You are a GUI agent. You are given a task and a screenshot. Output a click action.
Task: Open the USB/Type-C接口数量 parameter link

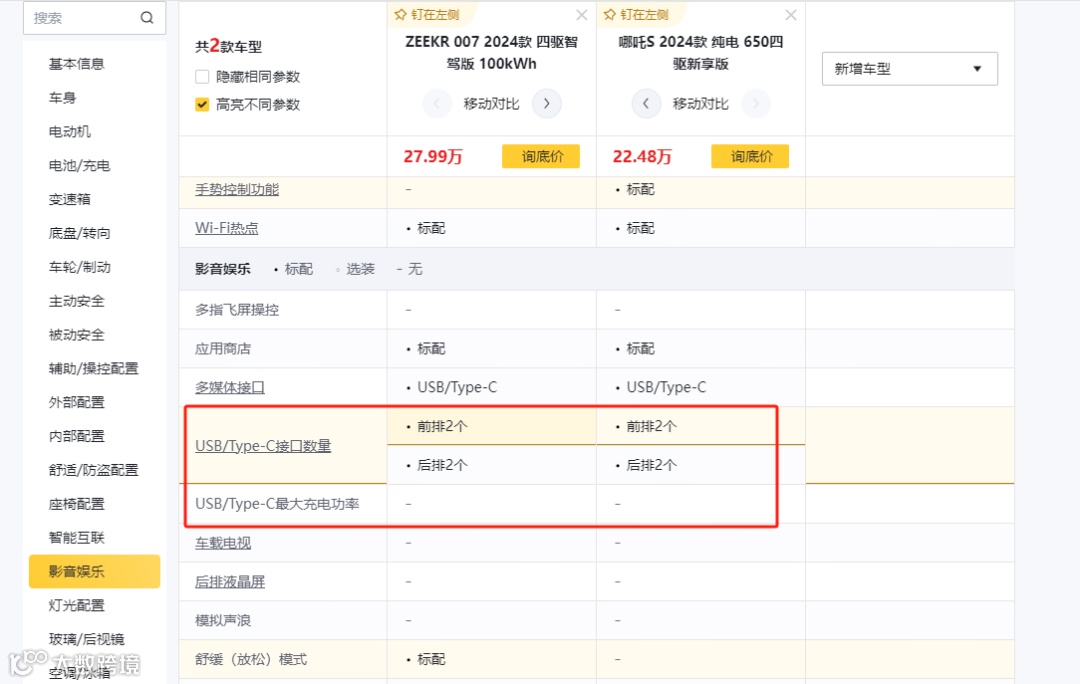click(x=263, y=446)
